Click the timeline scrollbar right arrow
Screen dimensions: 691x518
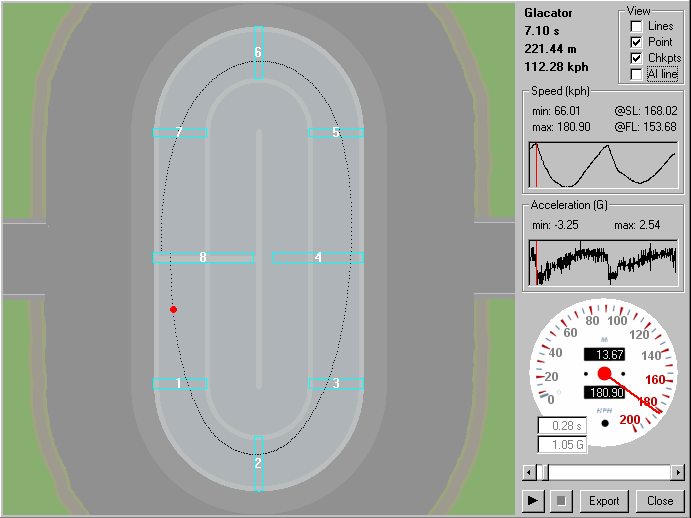(x=678, y=473)
